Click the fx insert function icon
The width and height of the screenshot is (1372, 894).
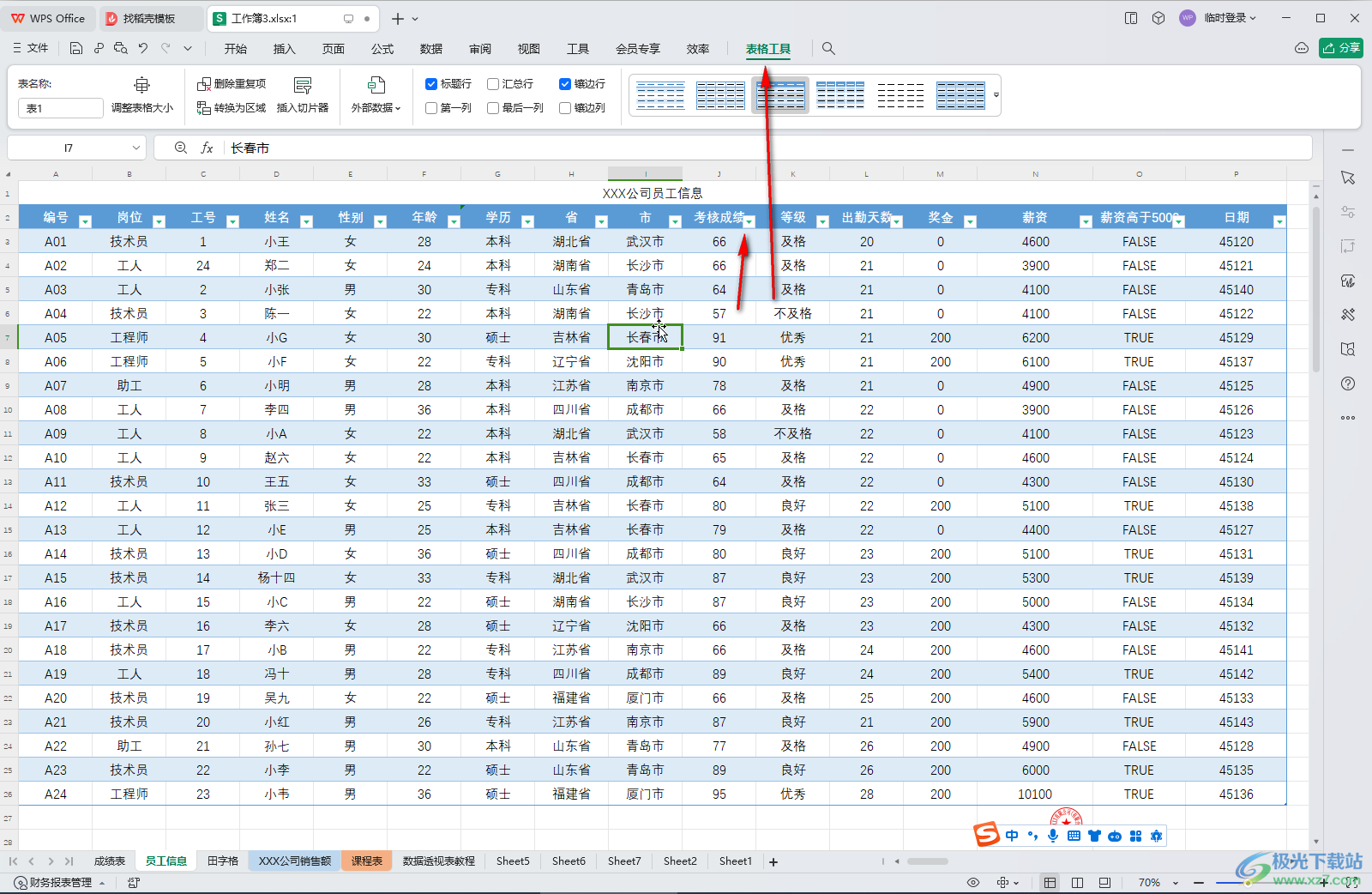(207, 148)
